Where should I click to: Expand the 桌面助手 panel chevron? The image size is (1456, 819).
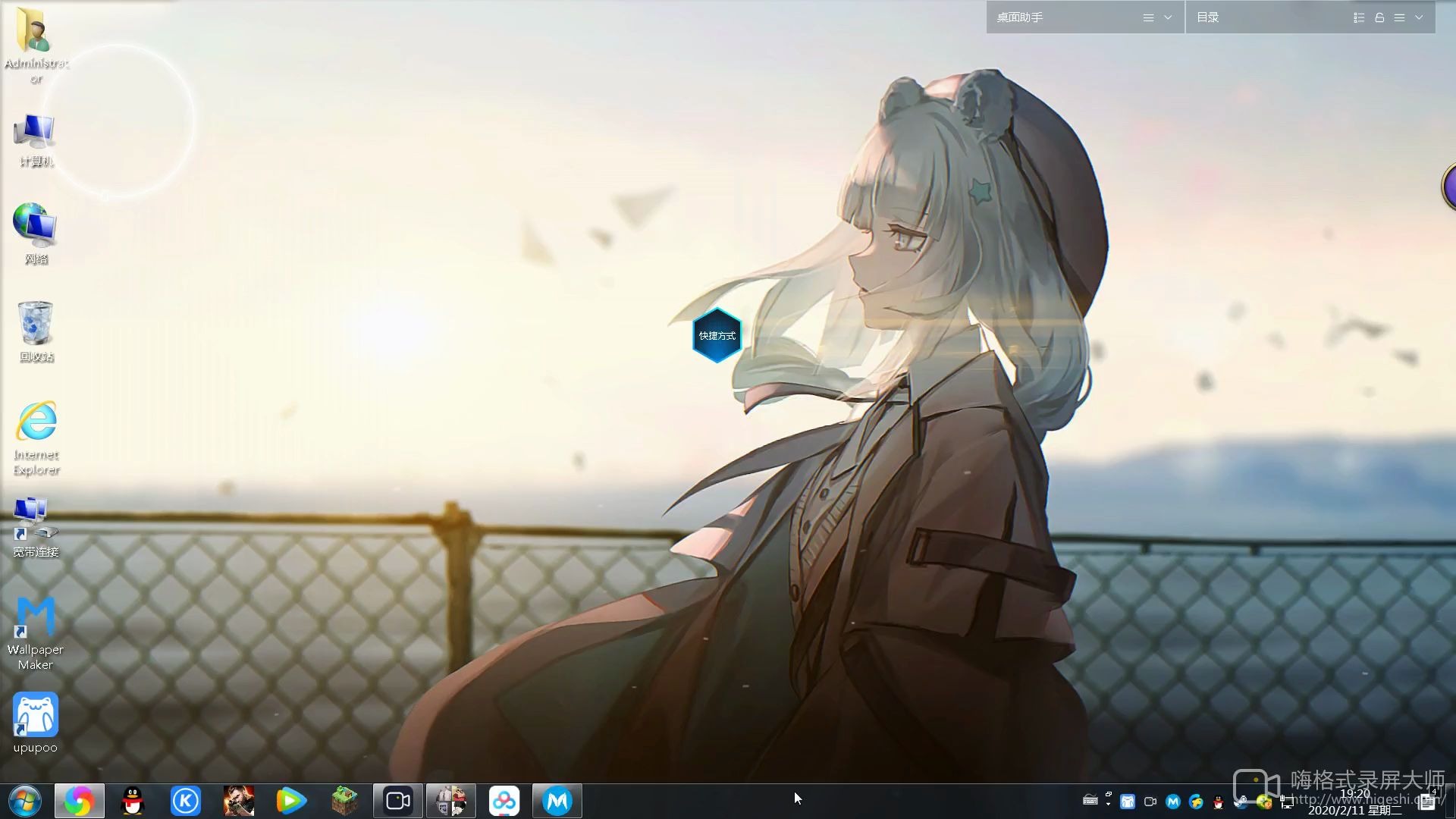(x=1168, y=17)
